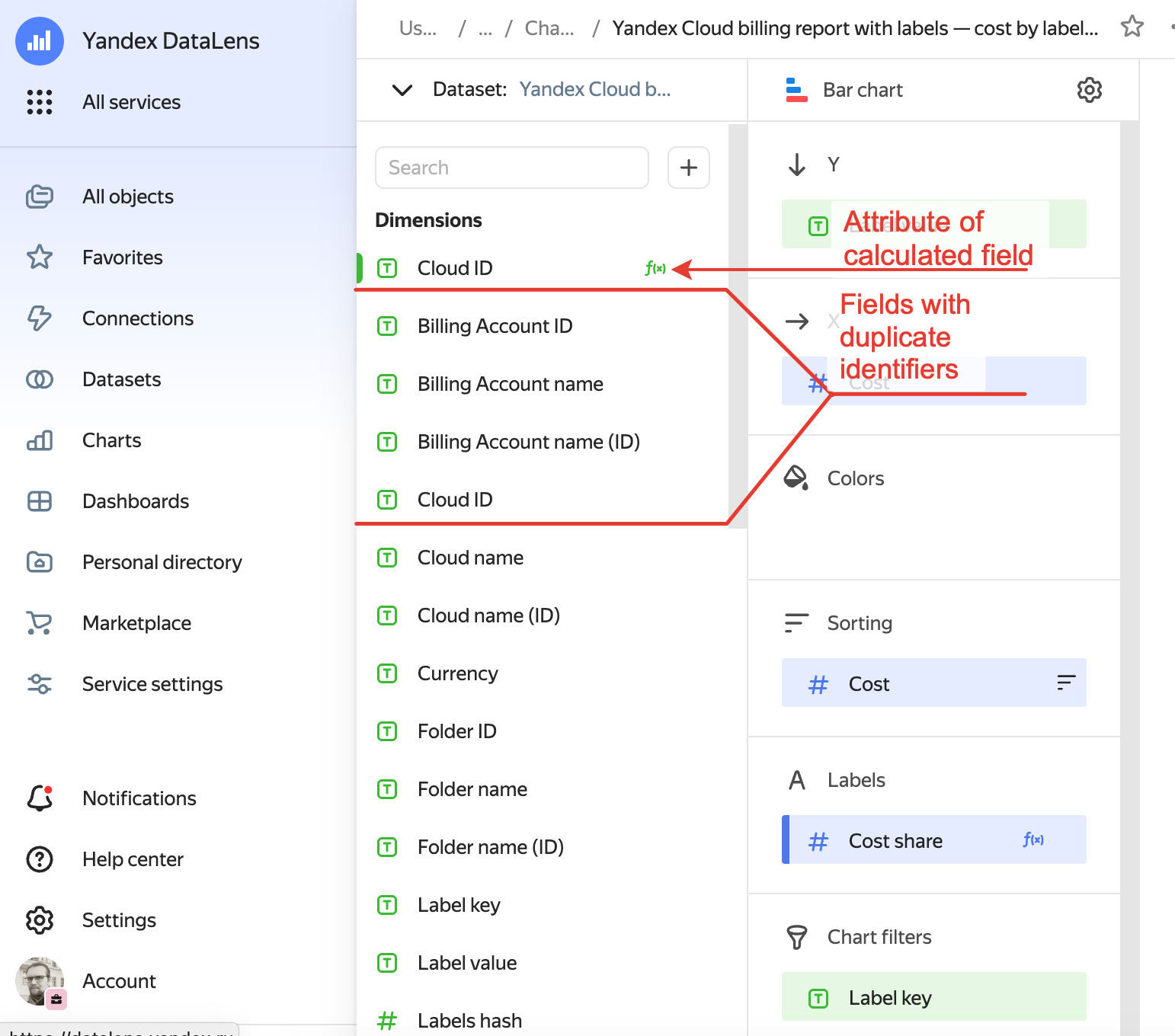Open the Yandex Cloud dataset link
Screen dimensions: 1175x1036
coord(594,90)
